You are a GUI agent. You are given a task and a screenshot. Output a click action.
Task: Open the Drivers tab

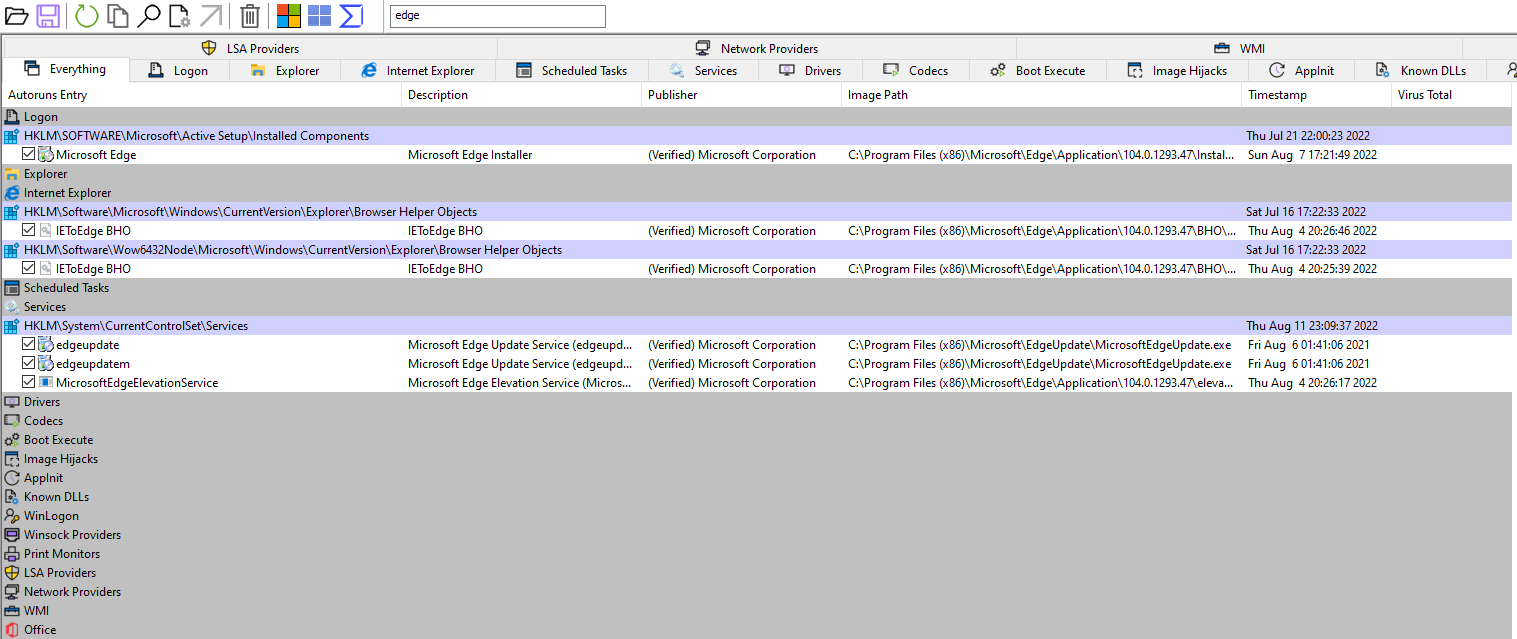coord(810,70)
